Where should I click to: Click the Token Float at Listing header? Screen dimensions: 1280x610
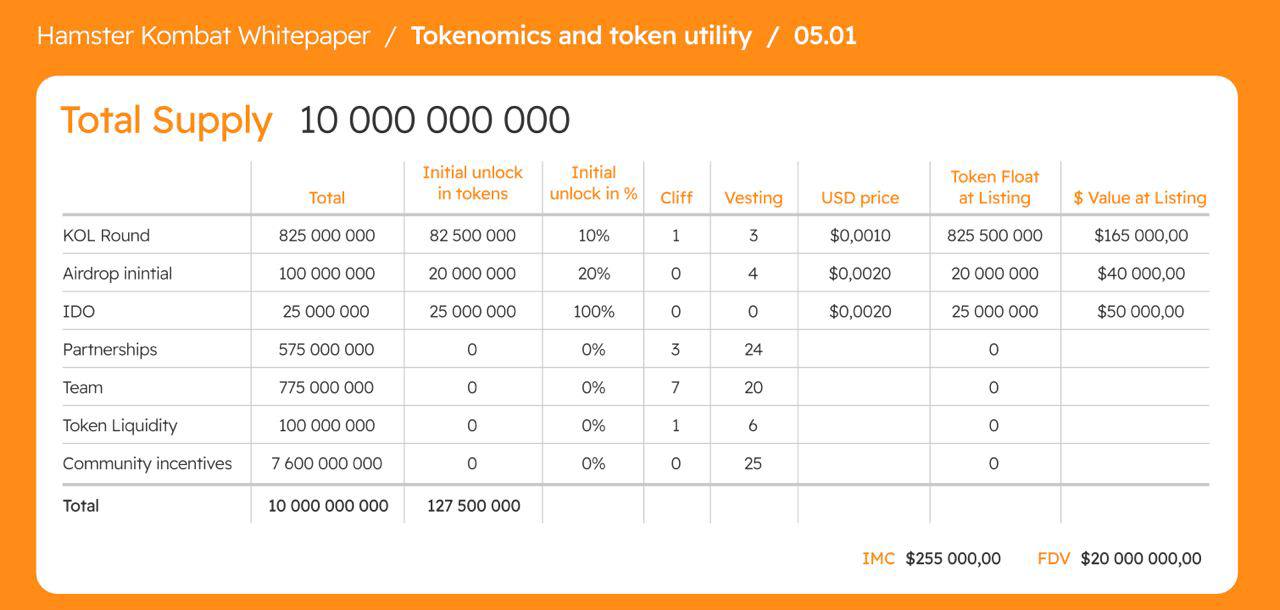coord(994,187)
